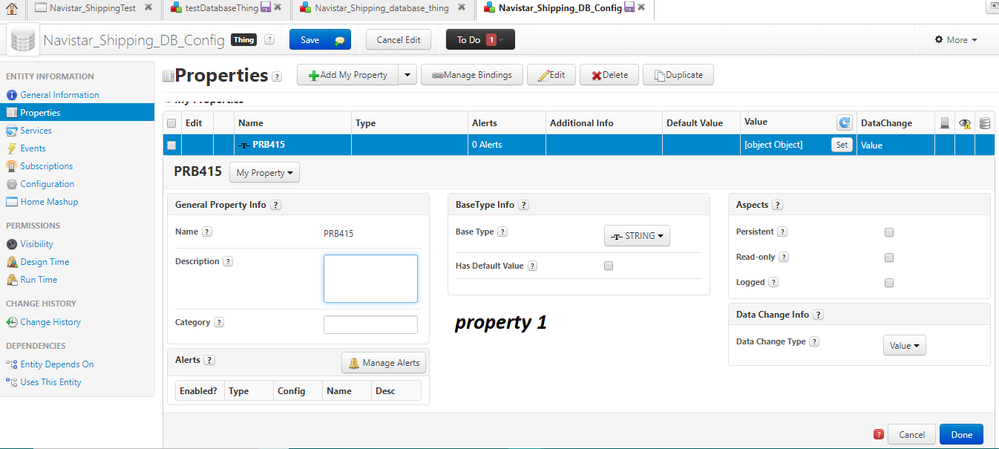Enable the Logged checkbox
The image size is (999, 449).
point(889,283)
